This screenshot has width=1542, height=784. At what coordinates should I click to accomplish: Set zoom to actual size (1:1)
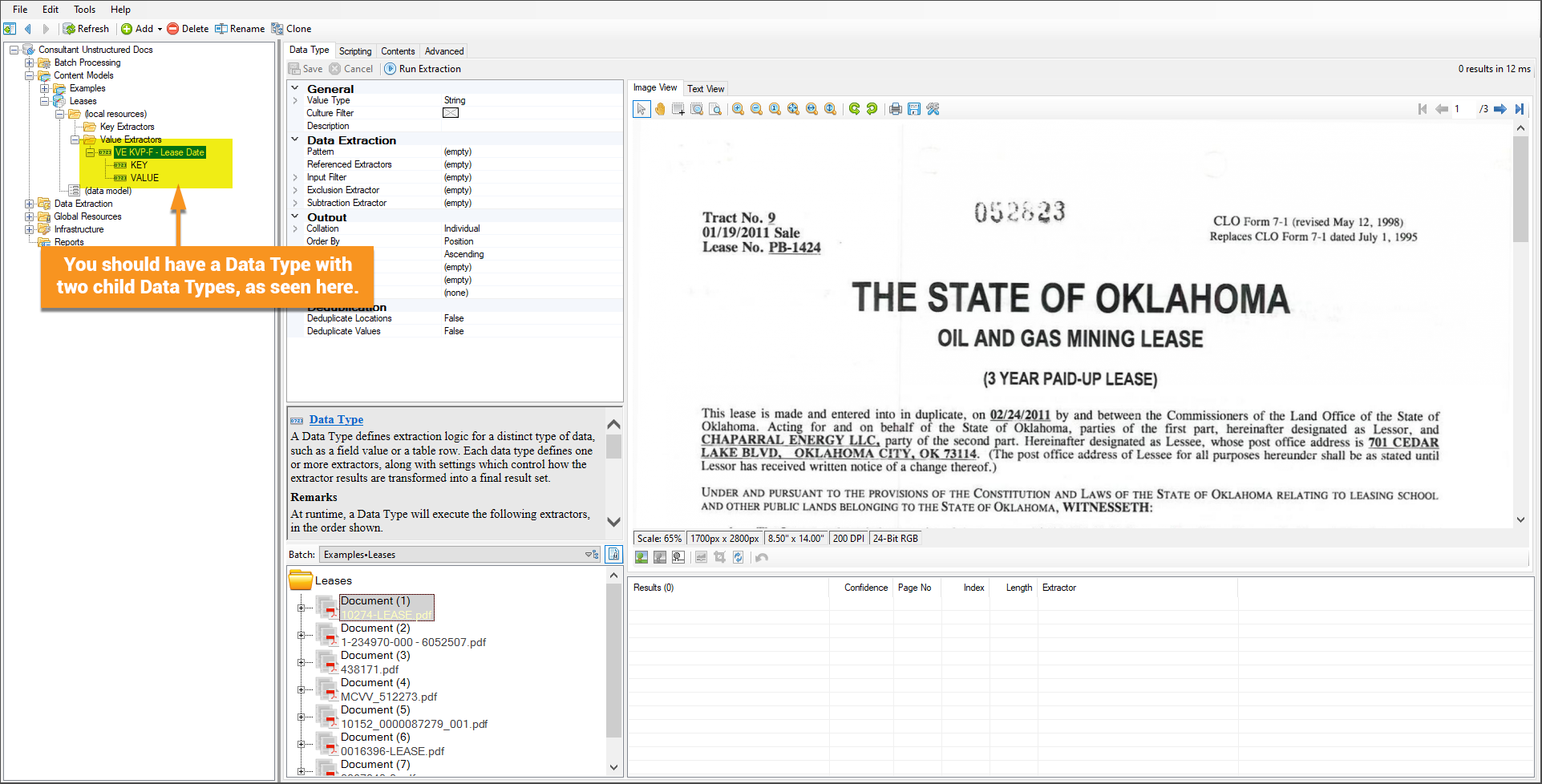(775, 109)
